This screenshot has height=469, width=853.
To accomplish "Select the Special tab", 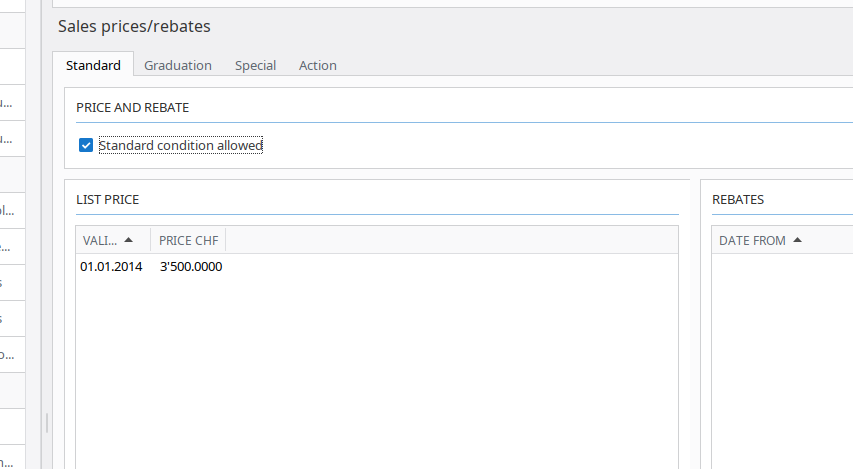I will pos(255,65).
